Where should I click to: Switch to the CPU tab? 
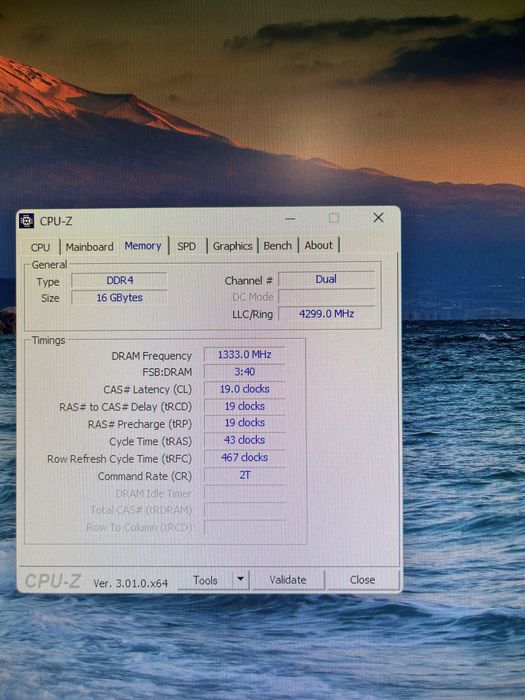(x=40, y=247)
